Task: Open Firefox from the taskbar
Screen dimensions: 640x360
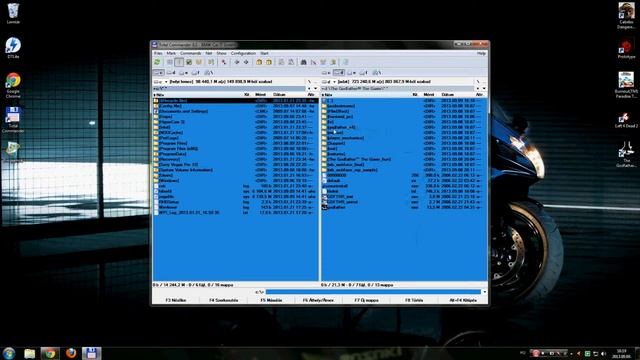Action: (x=71, y=353)
